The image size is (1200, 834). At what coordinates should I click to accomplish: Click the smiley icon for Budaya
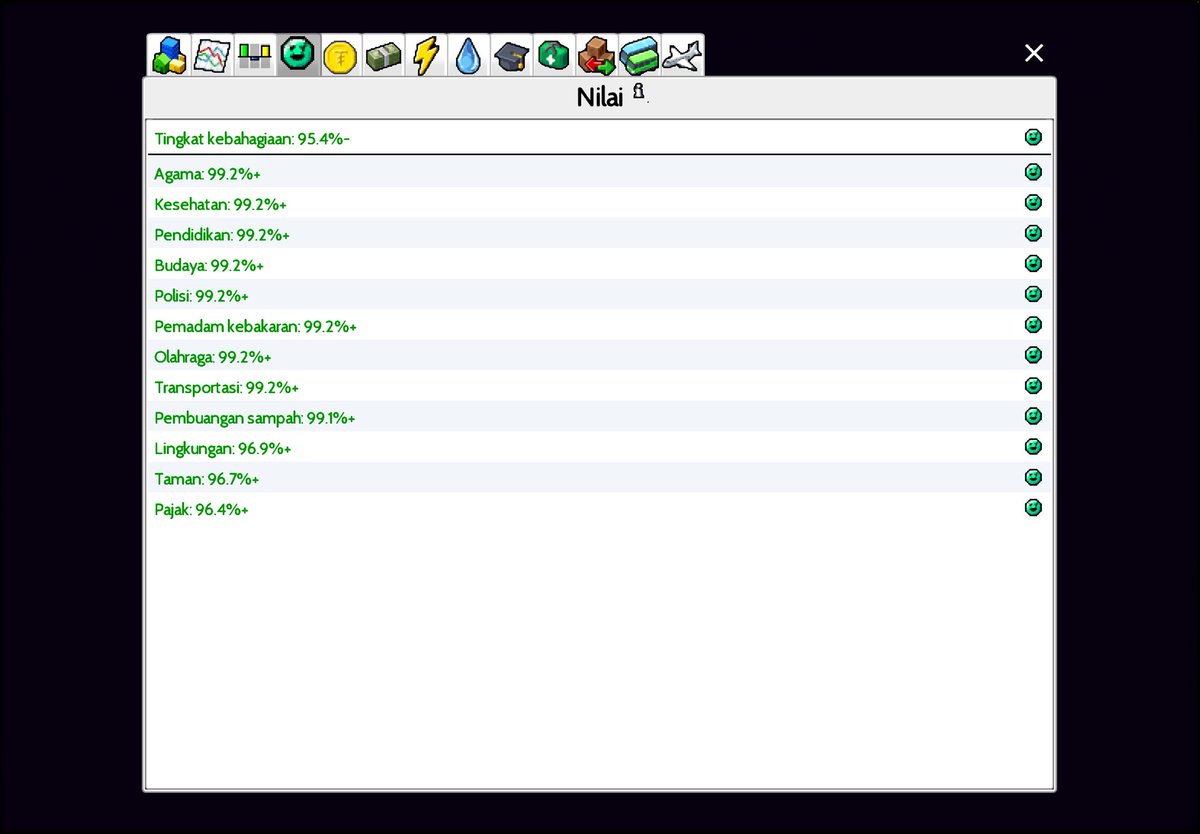pos(1033,263)
